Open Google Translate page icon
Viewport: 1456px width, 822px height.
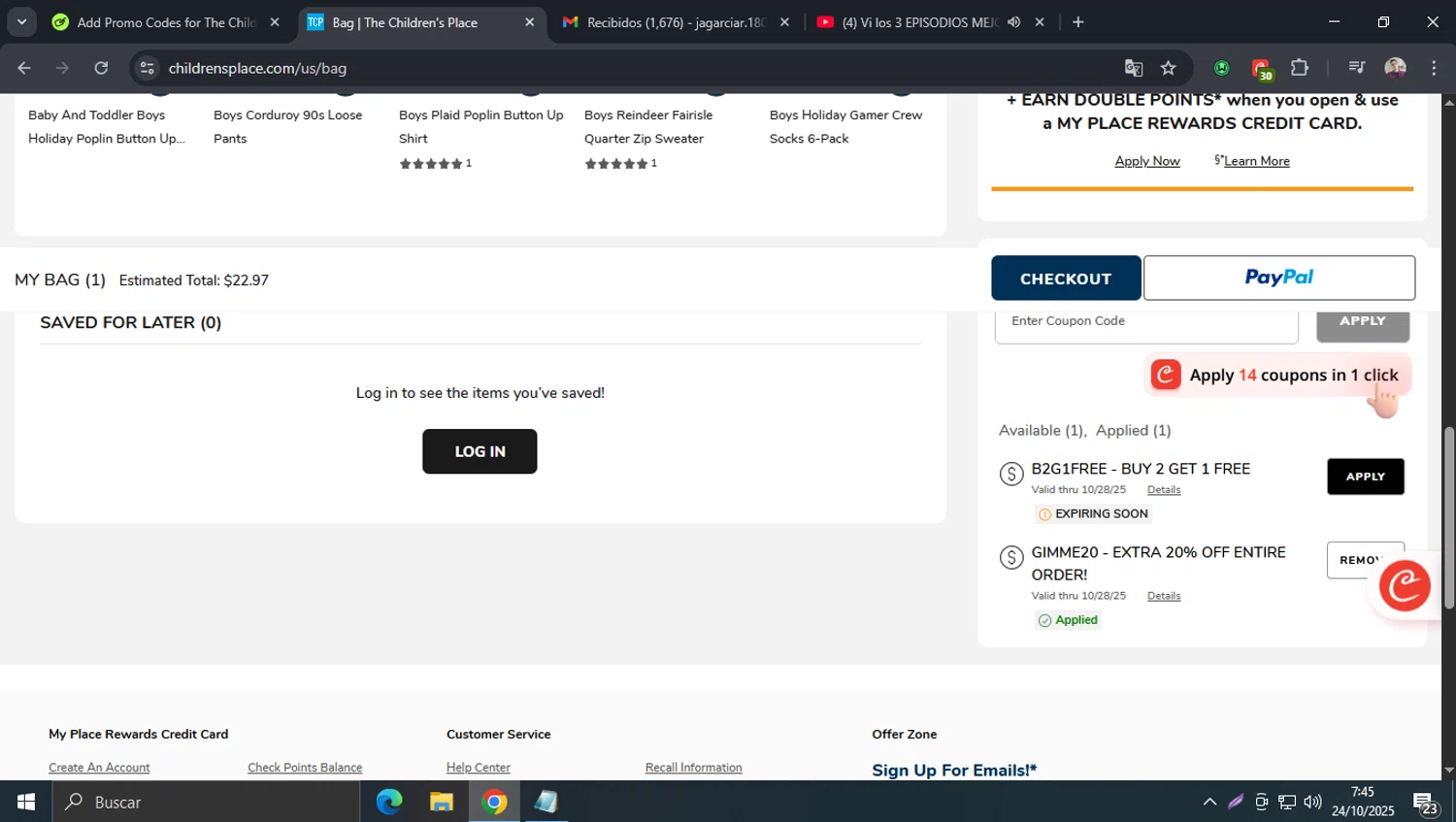click(x=1133, y=68)
